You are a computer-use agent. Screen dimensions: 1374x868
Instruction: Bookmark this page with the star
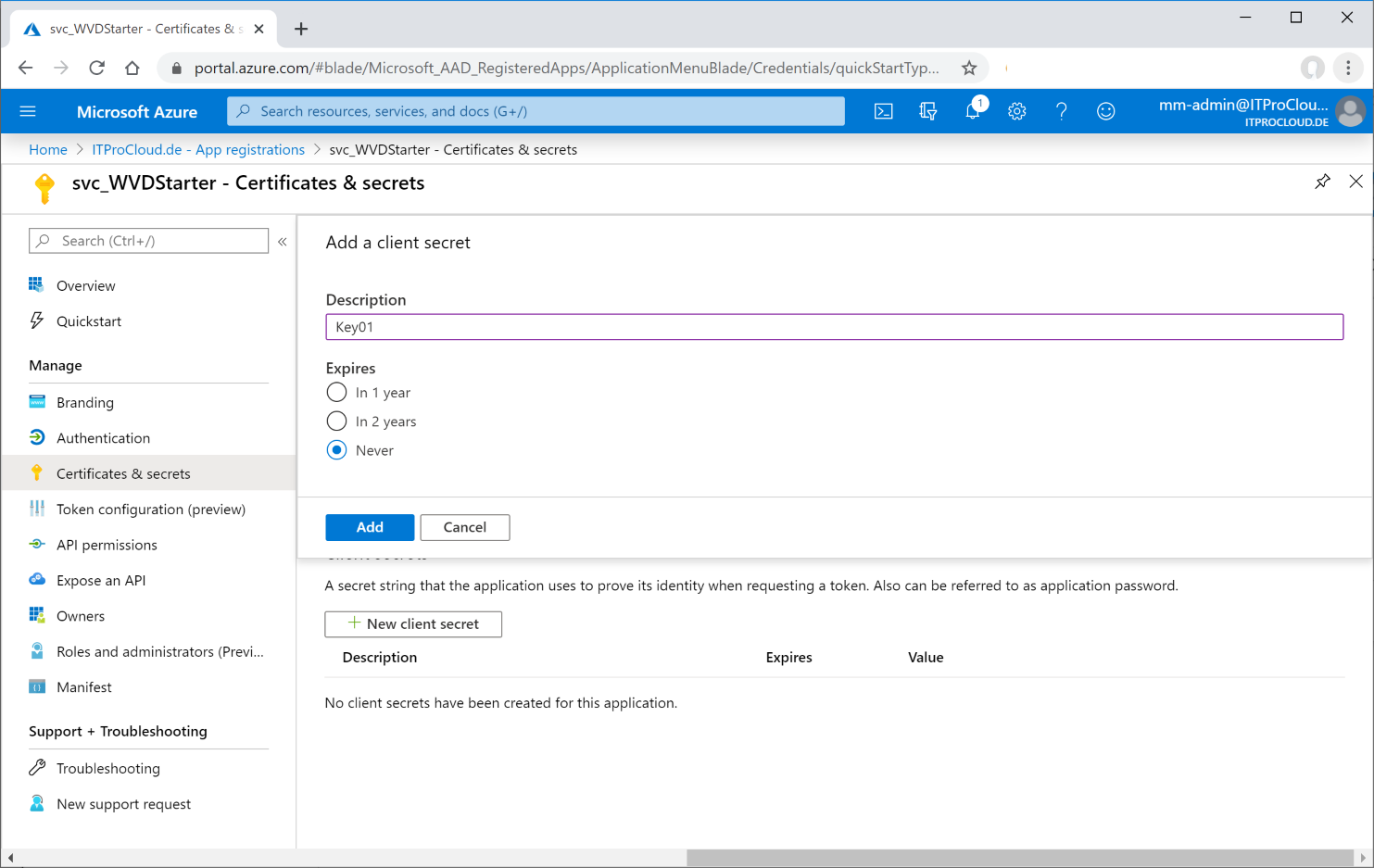click(969, 68)
